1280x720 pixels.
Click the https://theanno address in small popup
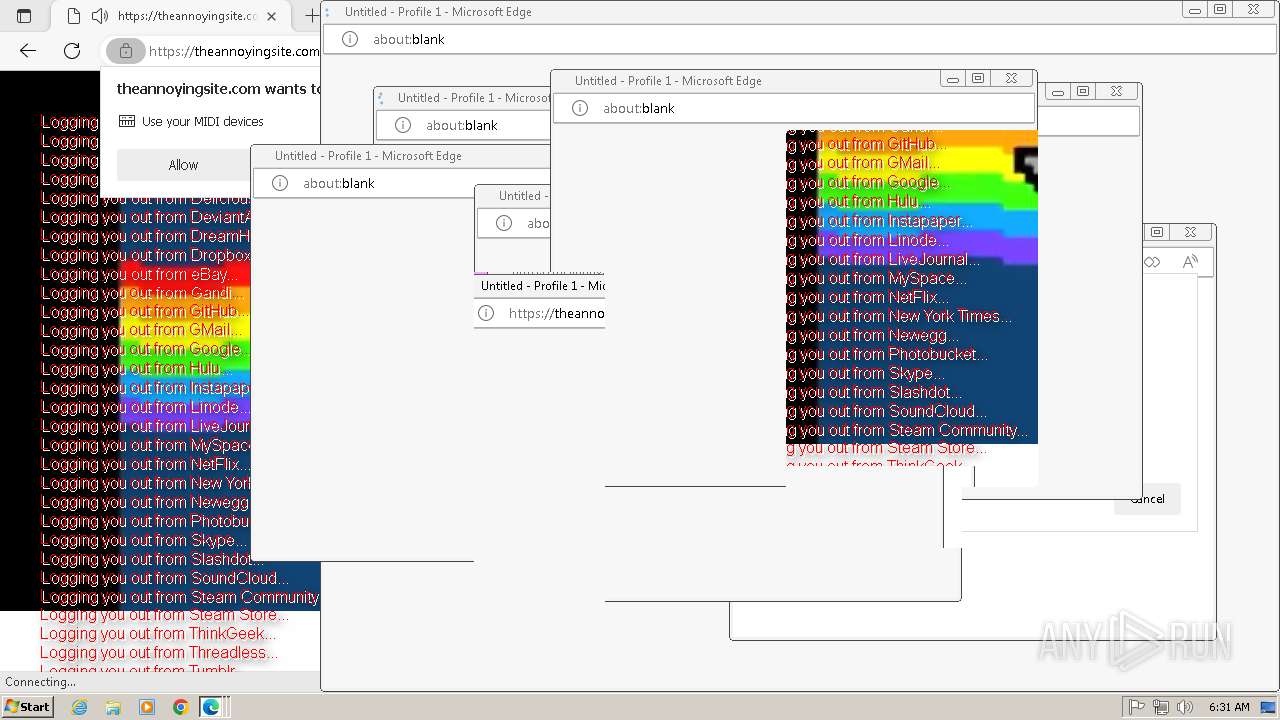click(556, 313)
